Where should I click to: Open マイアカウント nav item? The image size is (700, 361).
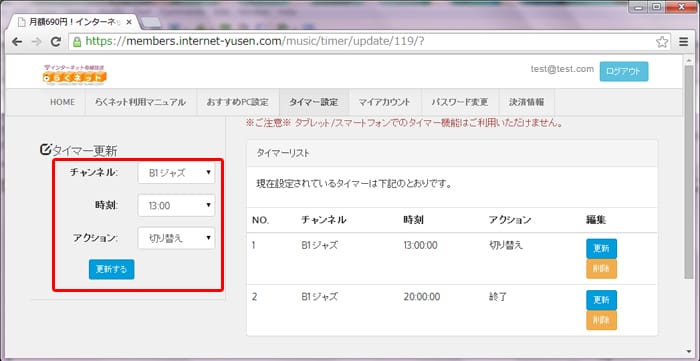tap(384, 102)
